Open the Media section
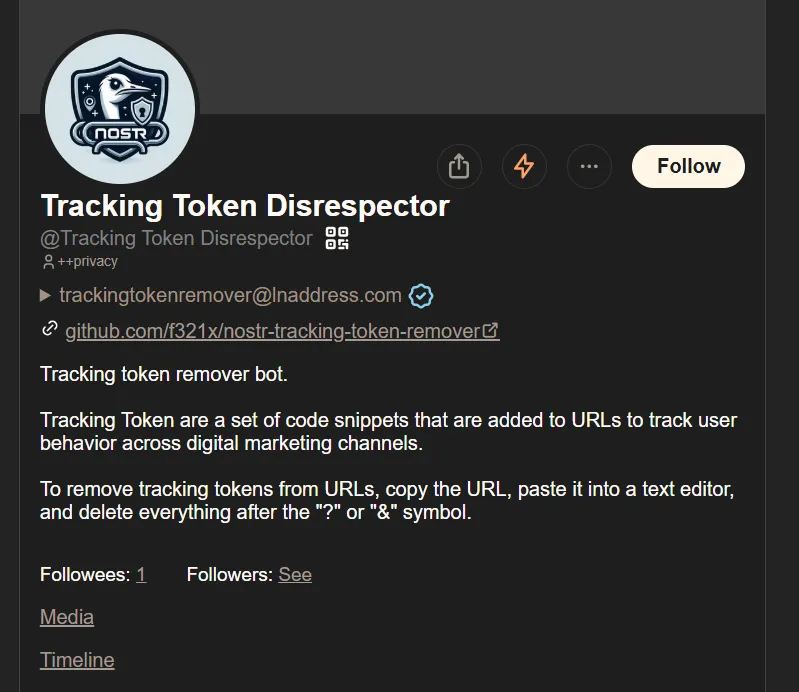The height and width of the screenshot is (692, 799). (x=67, y=617)
